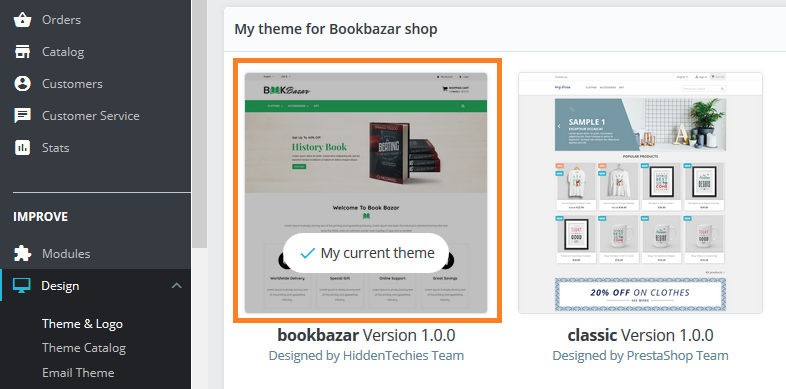Viewport: 786px width, 389px height.
Task: Click the IMPROVE section label
Action: (x=40, y=217)
